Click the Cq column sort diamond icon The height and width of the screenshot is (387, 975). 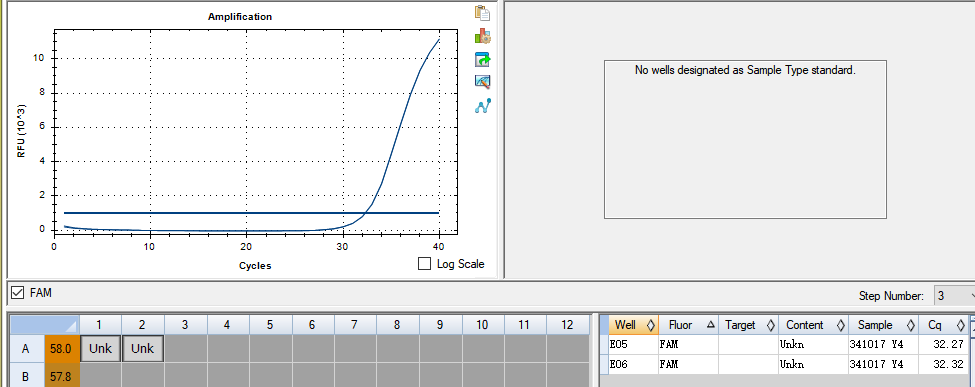(x=960, y=325)
